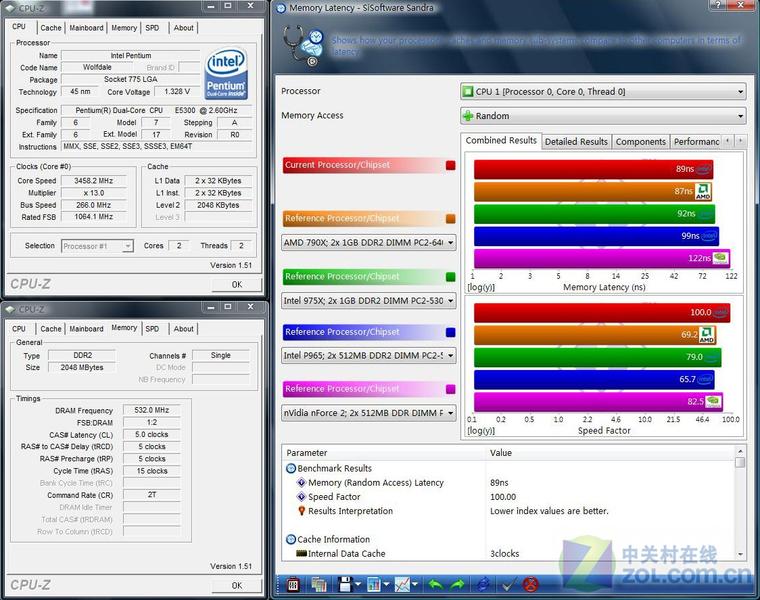Viewport: 760px width, 600px height.
Task: Click the Speed Factor diamond icon
Action: [x=301, y=496]
